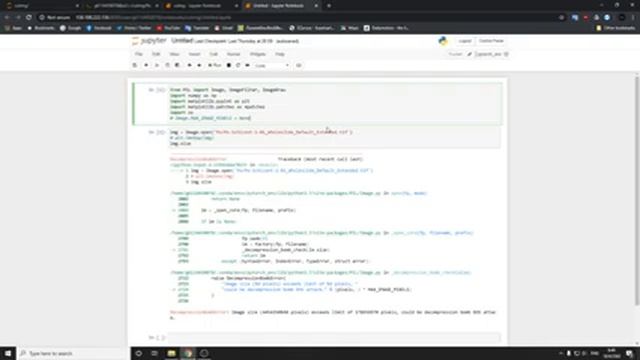640x360 pixels.
Task: Open the Facebook bookmark
Action: 99,28
